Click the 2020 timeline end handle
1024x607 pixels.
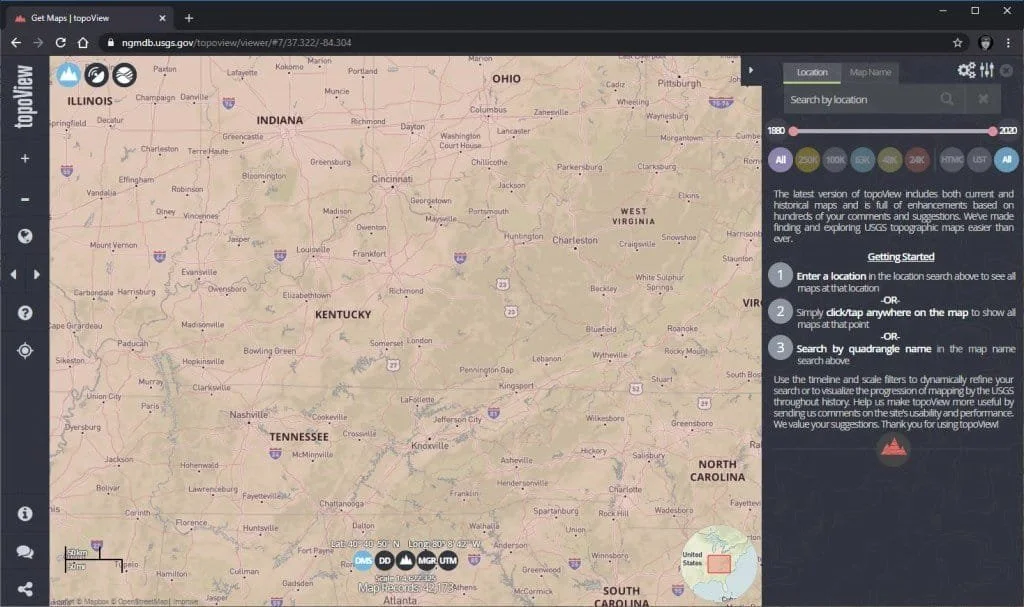993,131
